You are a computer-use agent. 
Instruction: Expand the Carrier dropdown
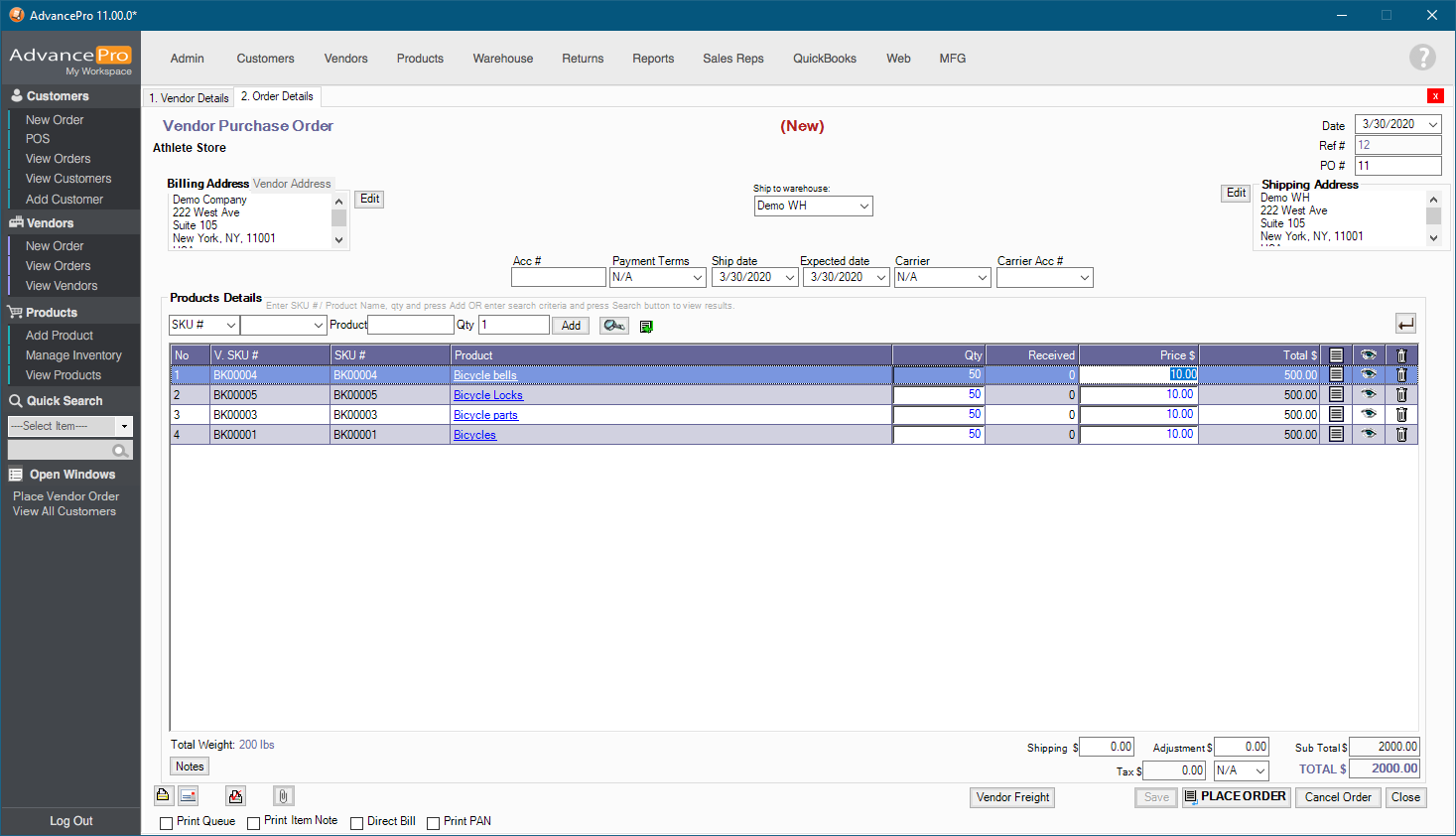tap(982, 278)
